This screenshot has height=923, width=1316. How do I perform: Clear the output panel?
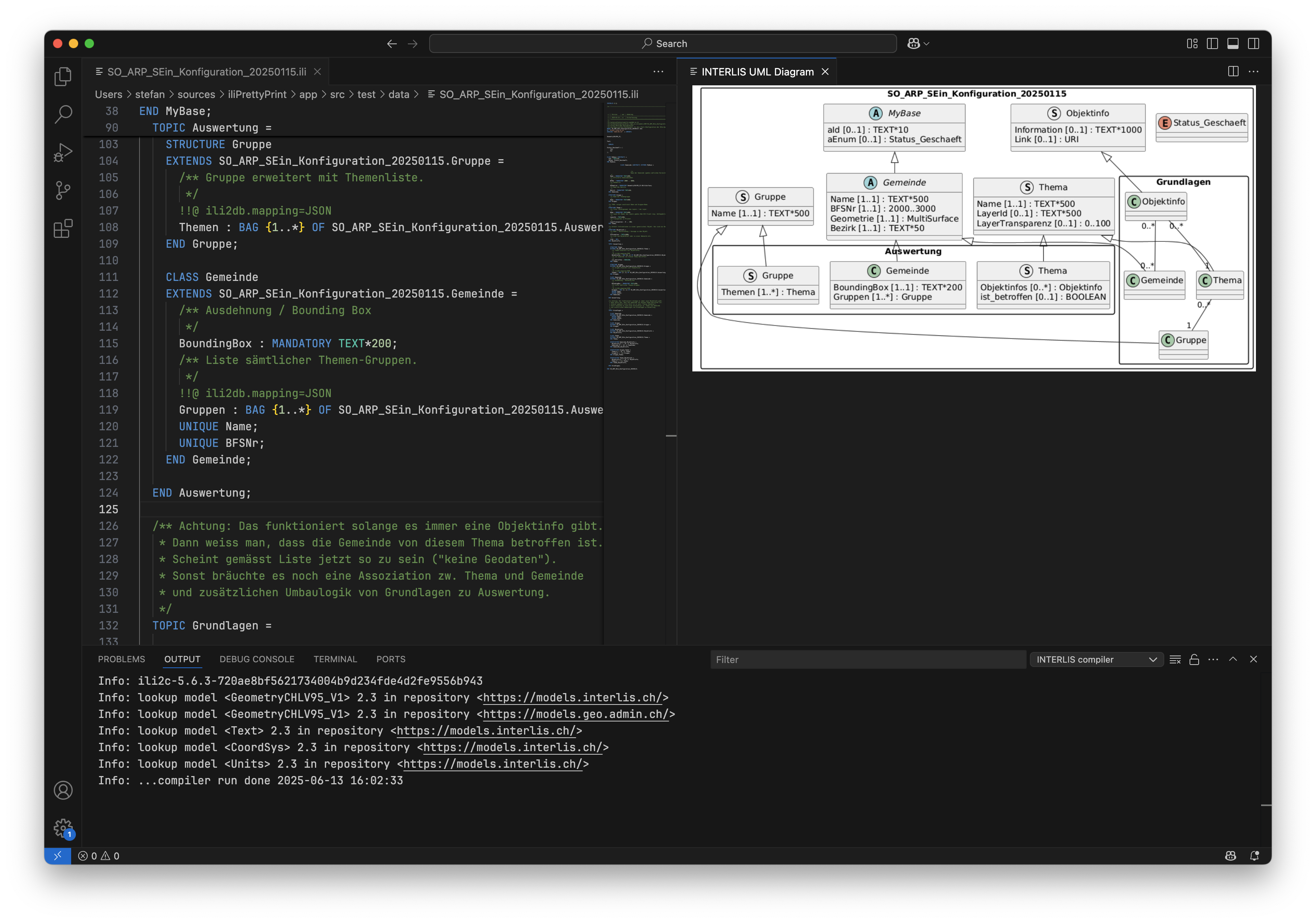(x=1175, y=659)
